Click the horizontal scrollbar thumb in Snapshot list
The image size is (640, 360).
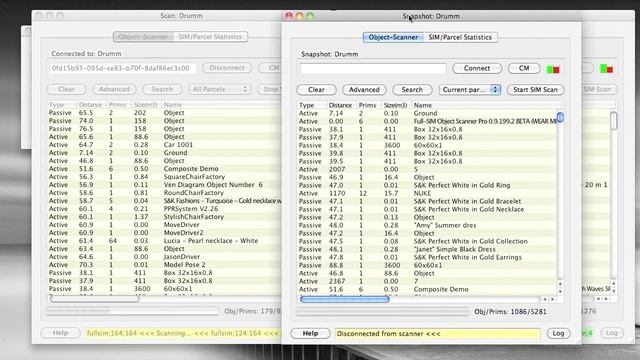click(x=344, y=299)
